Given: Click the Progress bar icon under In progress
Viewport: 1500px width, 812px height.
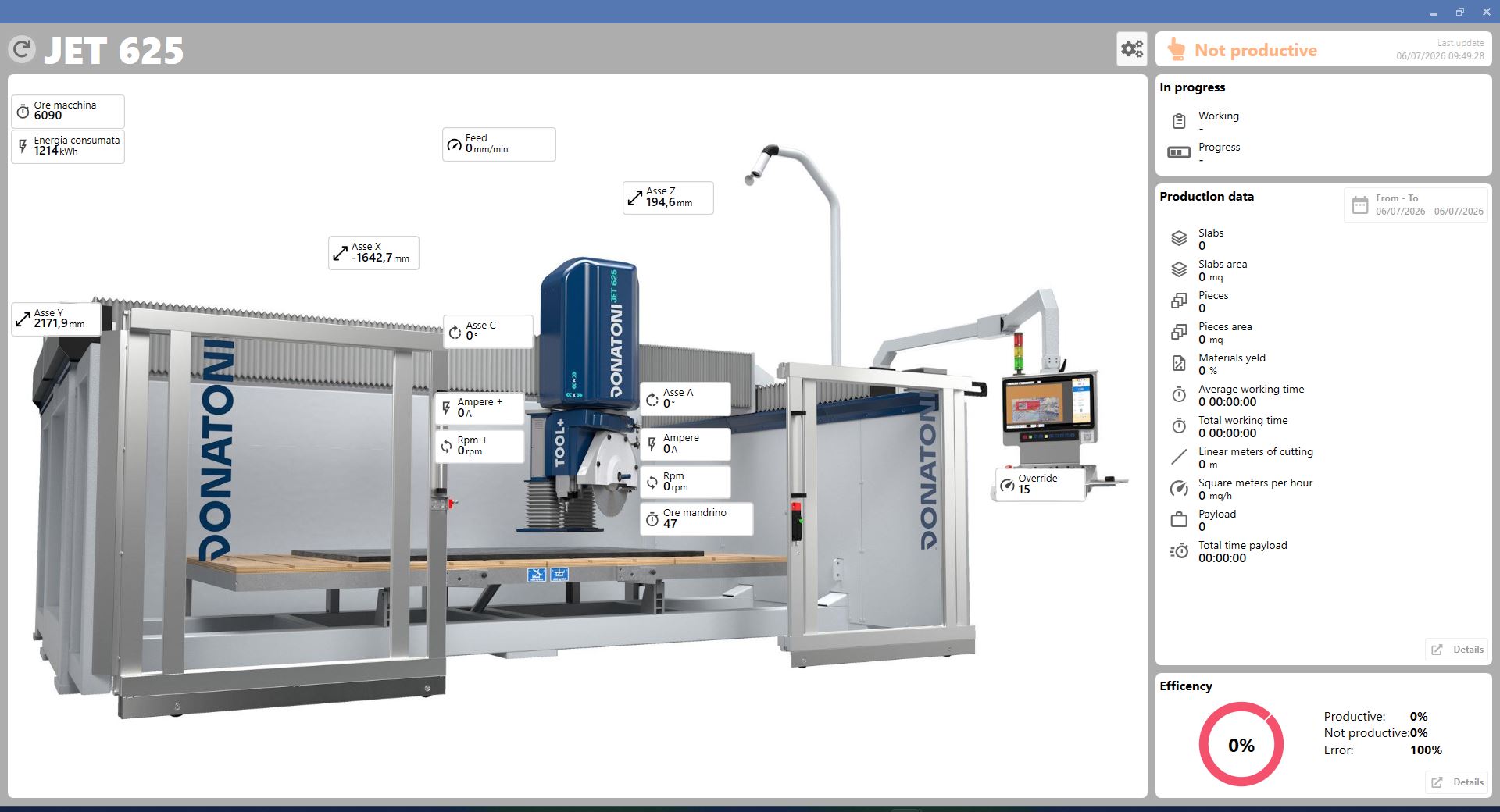Looking at the screenshot, I should (x=1179, y=152).
